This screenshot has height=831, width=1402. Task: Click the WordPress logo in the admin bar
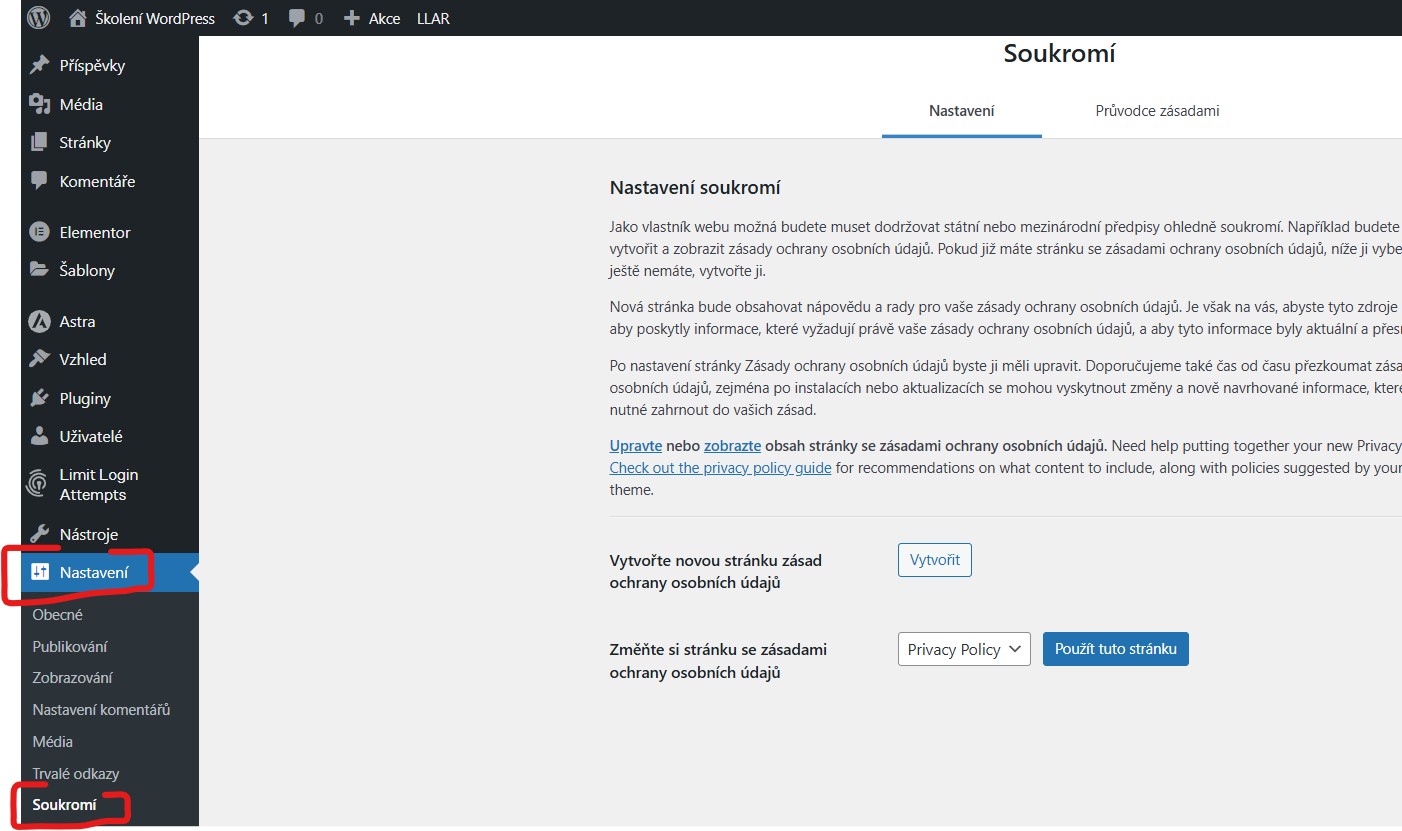tap(37, 17)
